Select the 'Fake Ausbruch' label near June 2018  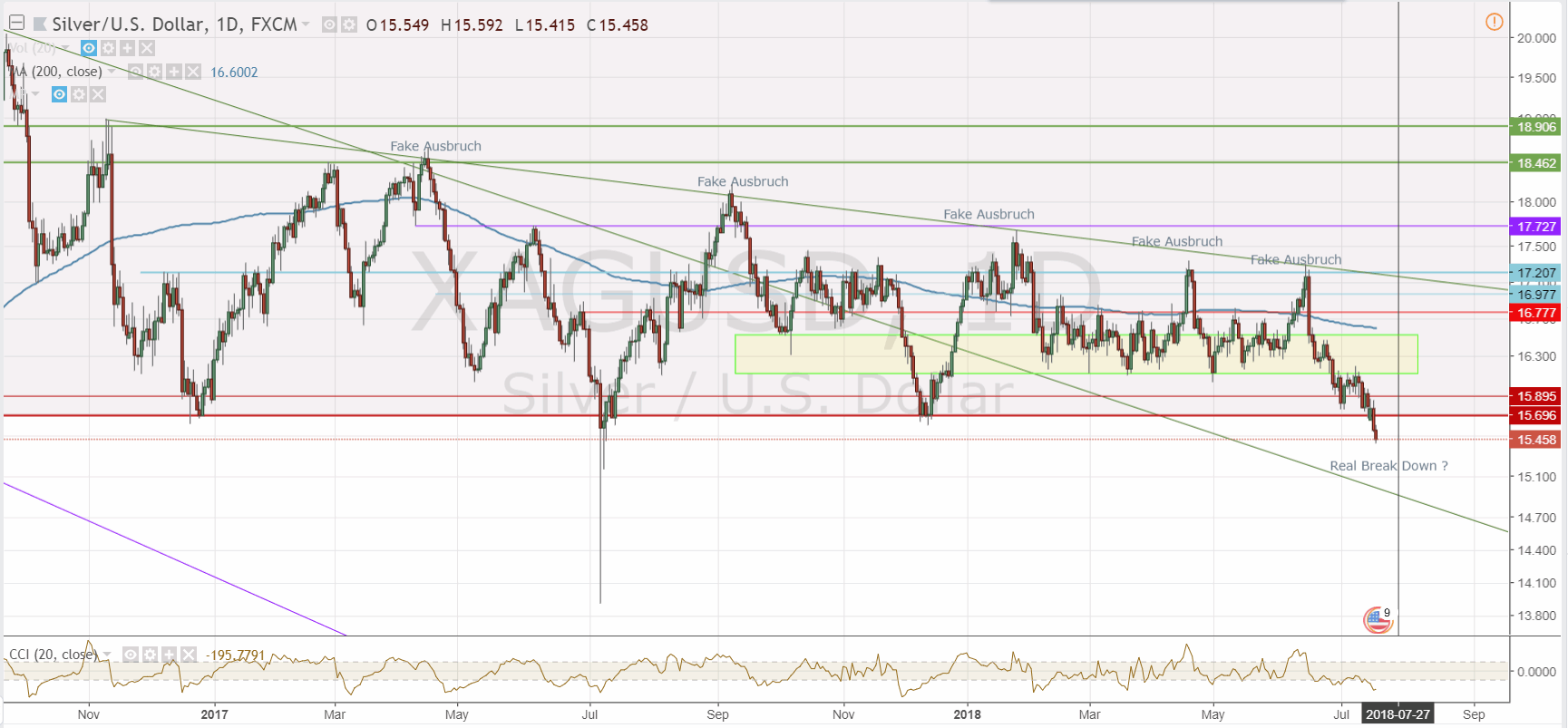[1296, 259]
